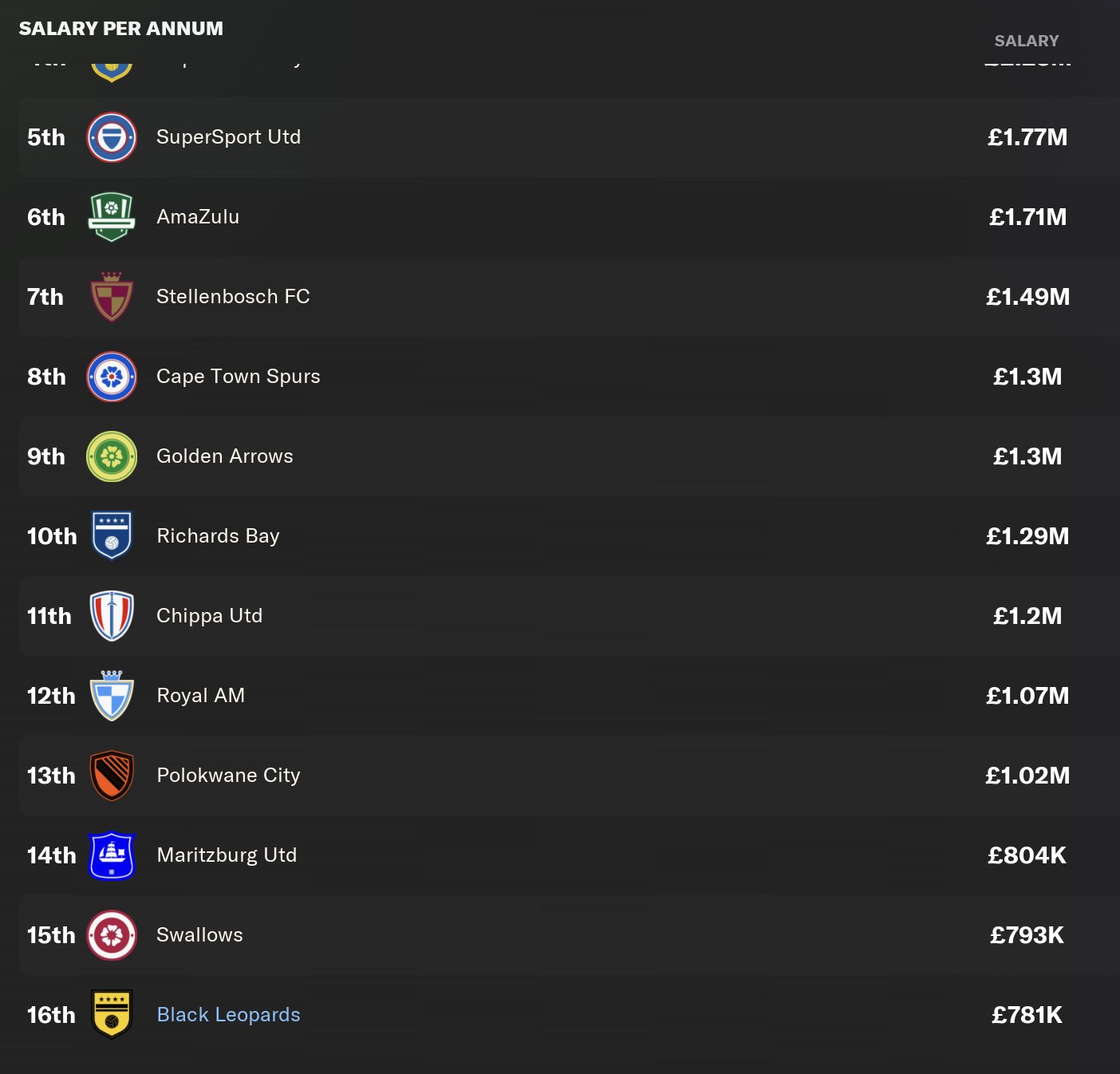This screenshot has height=1074, width=1120.
Task: Click the Black Leopards yellow crest
Action: click(x=112, y=1015)
